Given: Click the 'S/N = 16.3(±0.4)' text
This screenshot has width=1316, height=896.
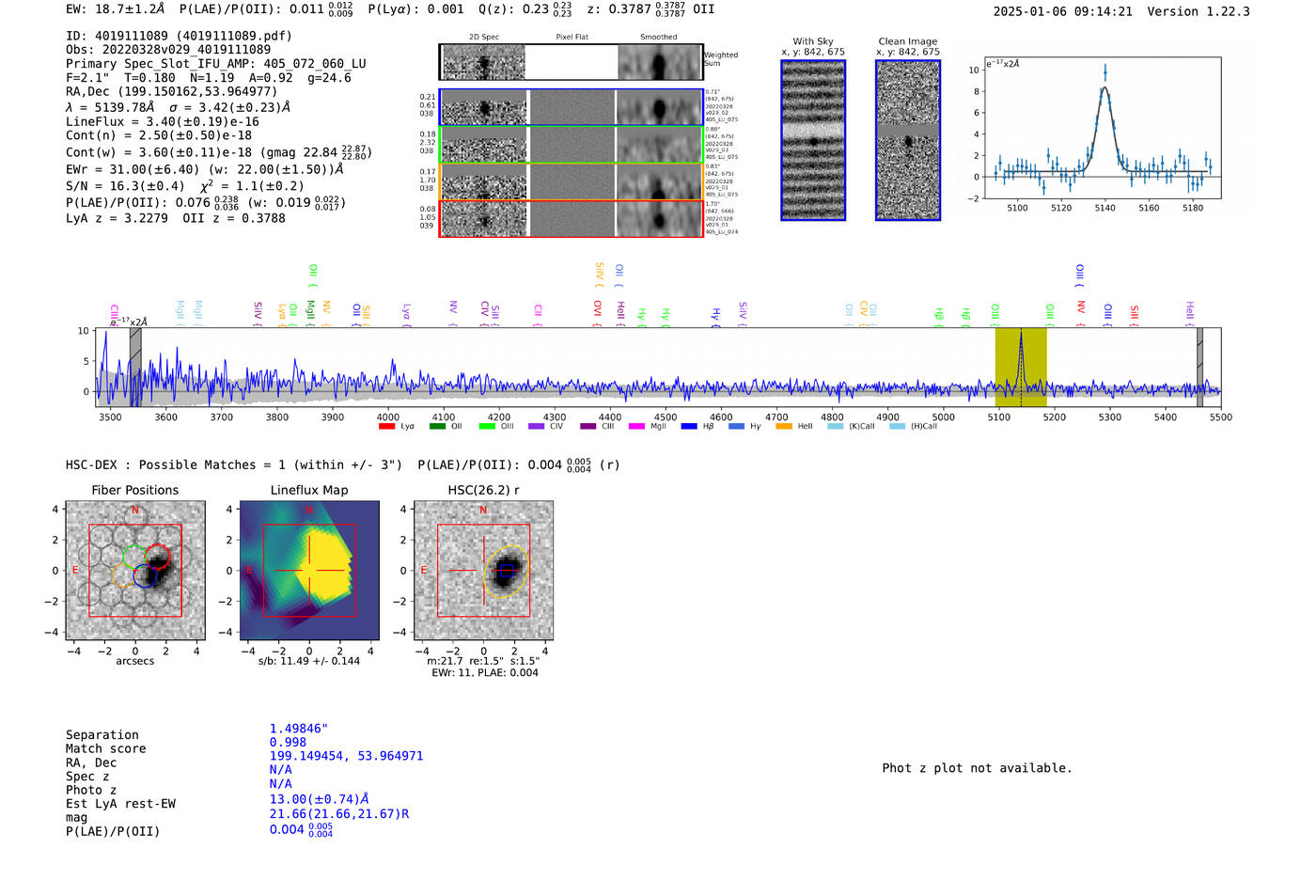Looking at the screenshot, I should coord(126,186).
